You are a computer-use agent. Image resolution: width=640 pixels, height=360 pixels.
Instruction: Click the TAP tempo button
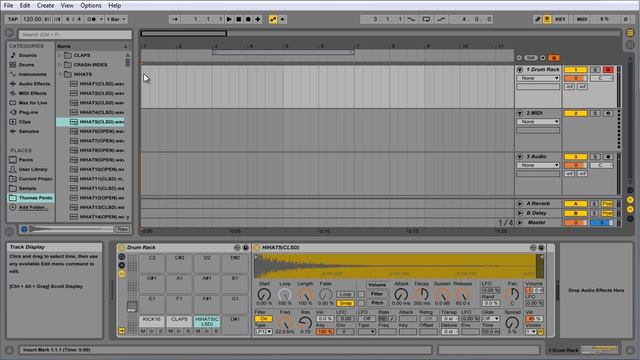pos(13,19)
